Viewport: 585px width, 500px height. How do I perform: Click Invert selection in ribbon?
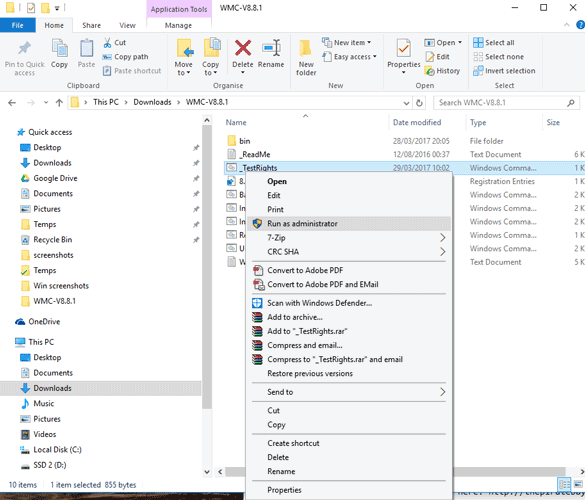coord(504,71)
